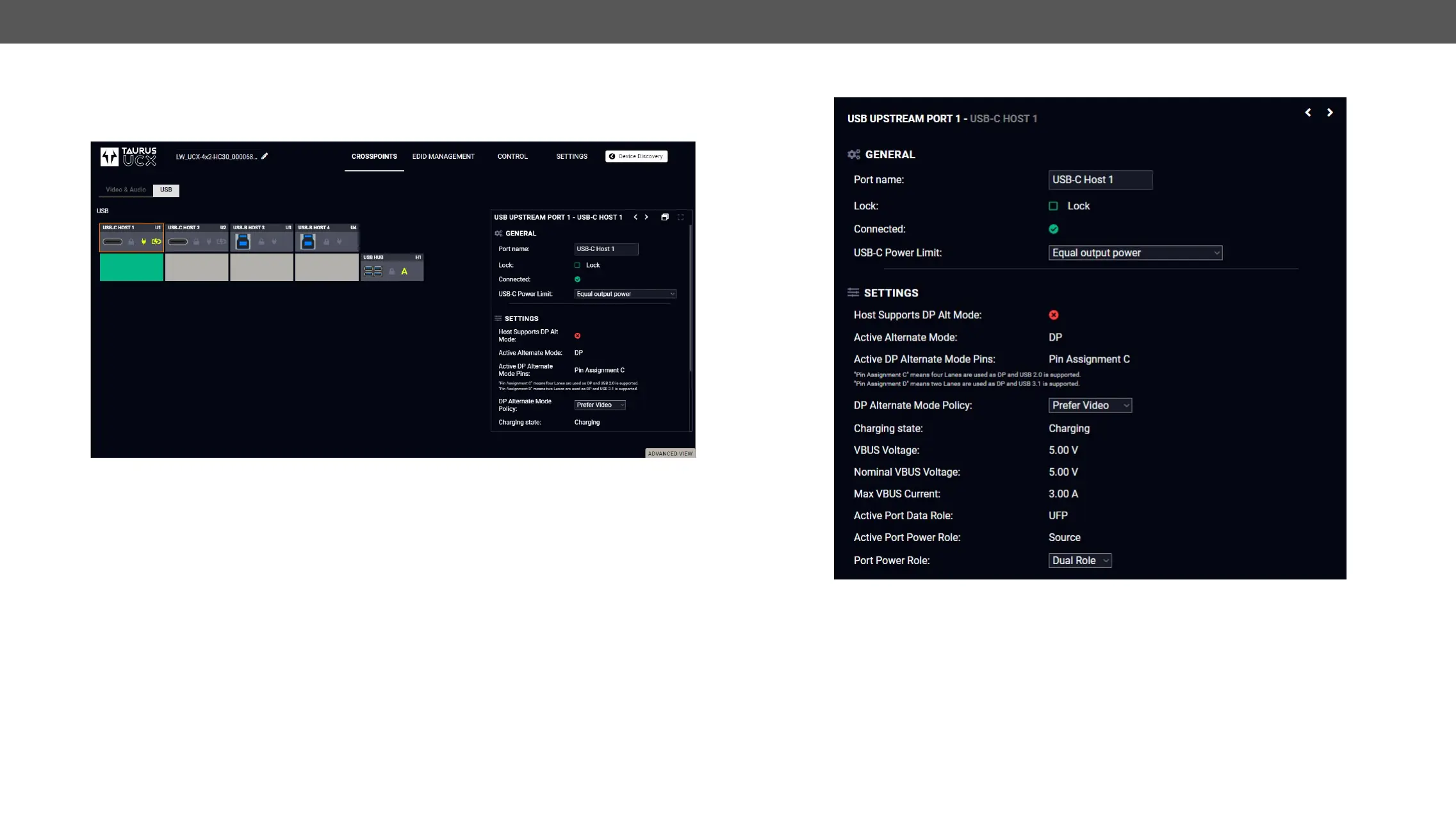Open DP Alternate Mode Policy dropdown in small panel
The image size is (1456, 817).
coord(600,405)
